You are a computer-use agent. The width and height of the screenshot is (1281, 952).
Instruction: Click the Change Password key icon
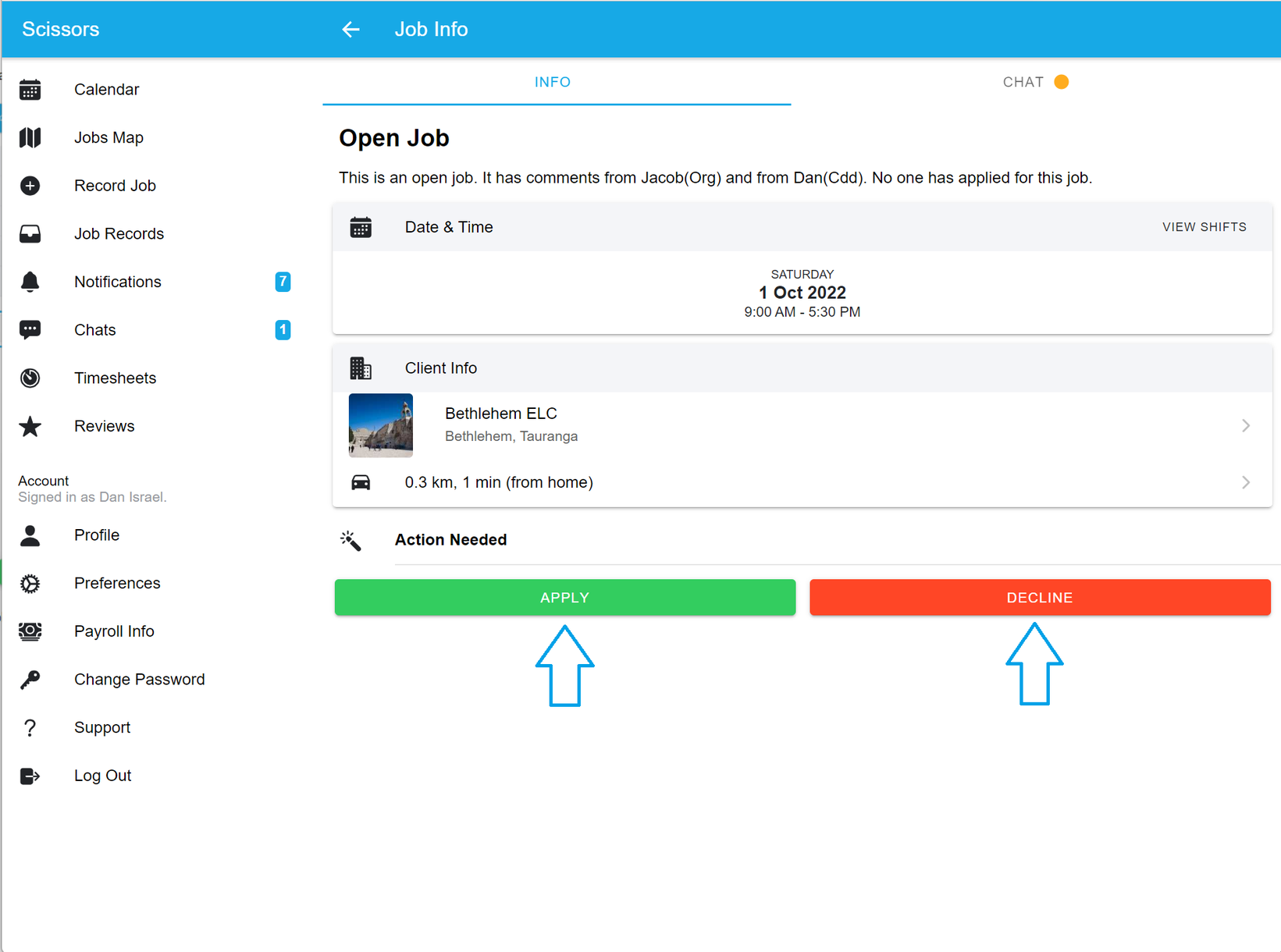(x=30, y=680)
